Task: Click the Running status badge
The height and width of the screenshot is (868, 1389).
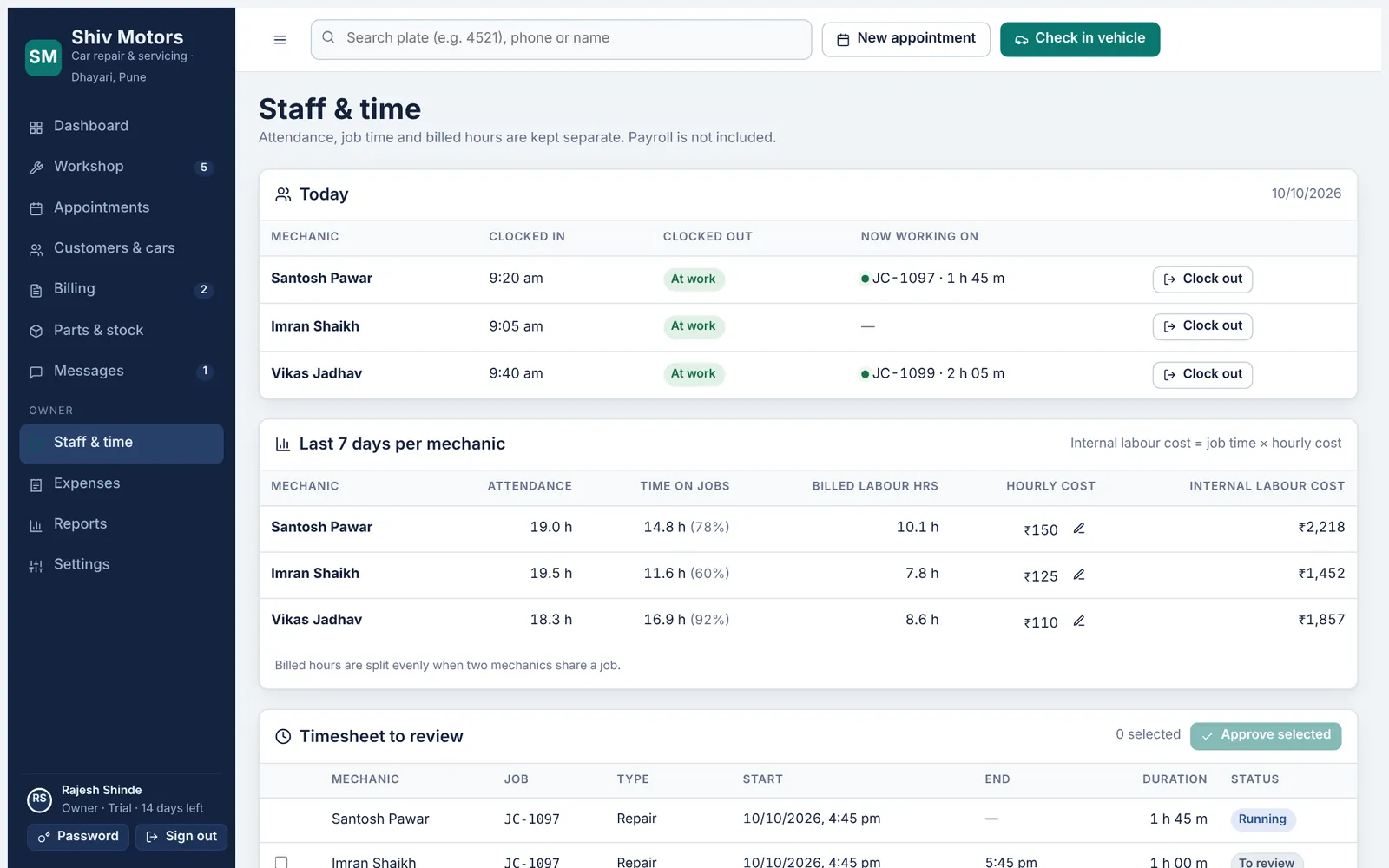Action: [1262, 819]
